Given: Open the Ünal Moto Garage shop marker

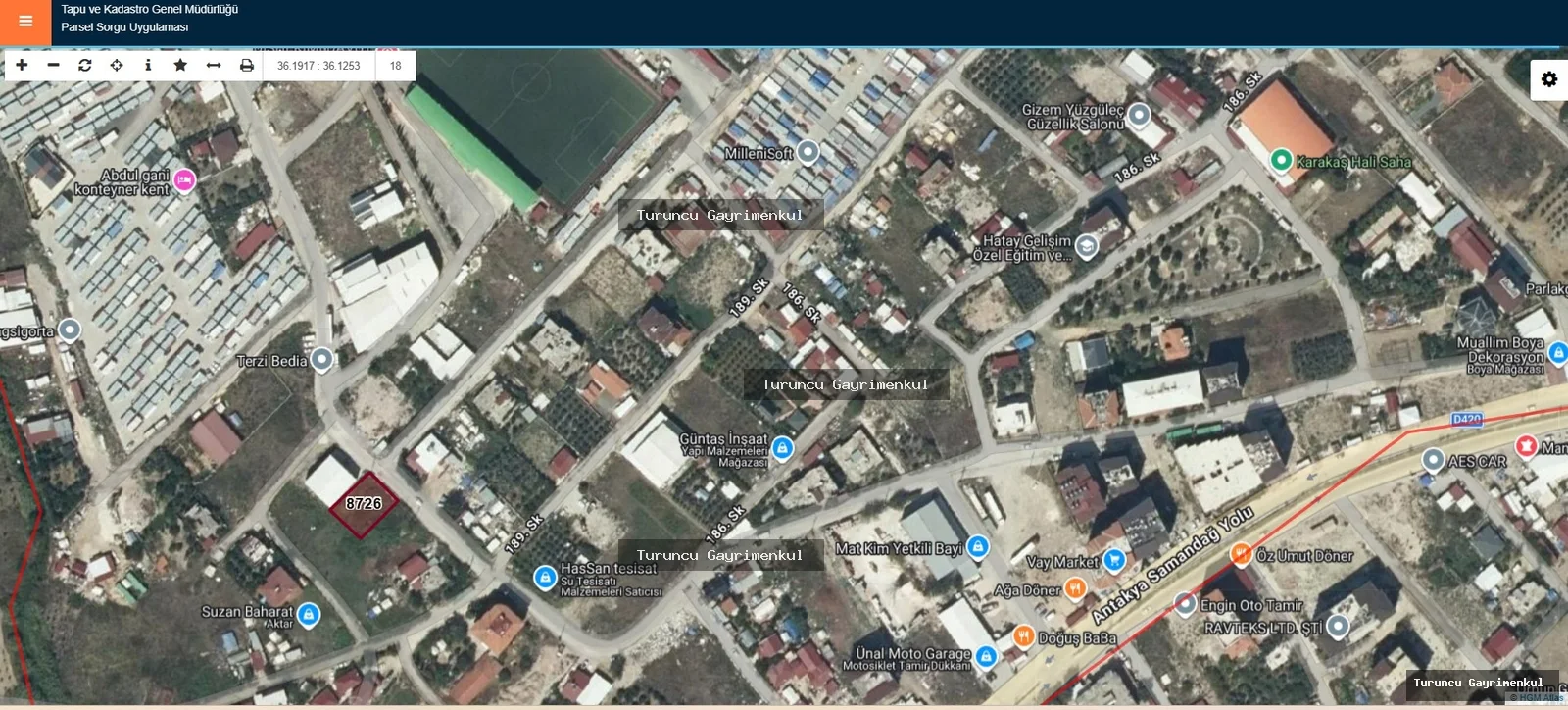Looking at the screenshot, I should 986,656.
